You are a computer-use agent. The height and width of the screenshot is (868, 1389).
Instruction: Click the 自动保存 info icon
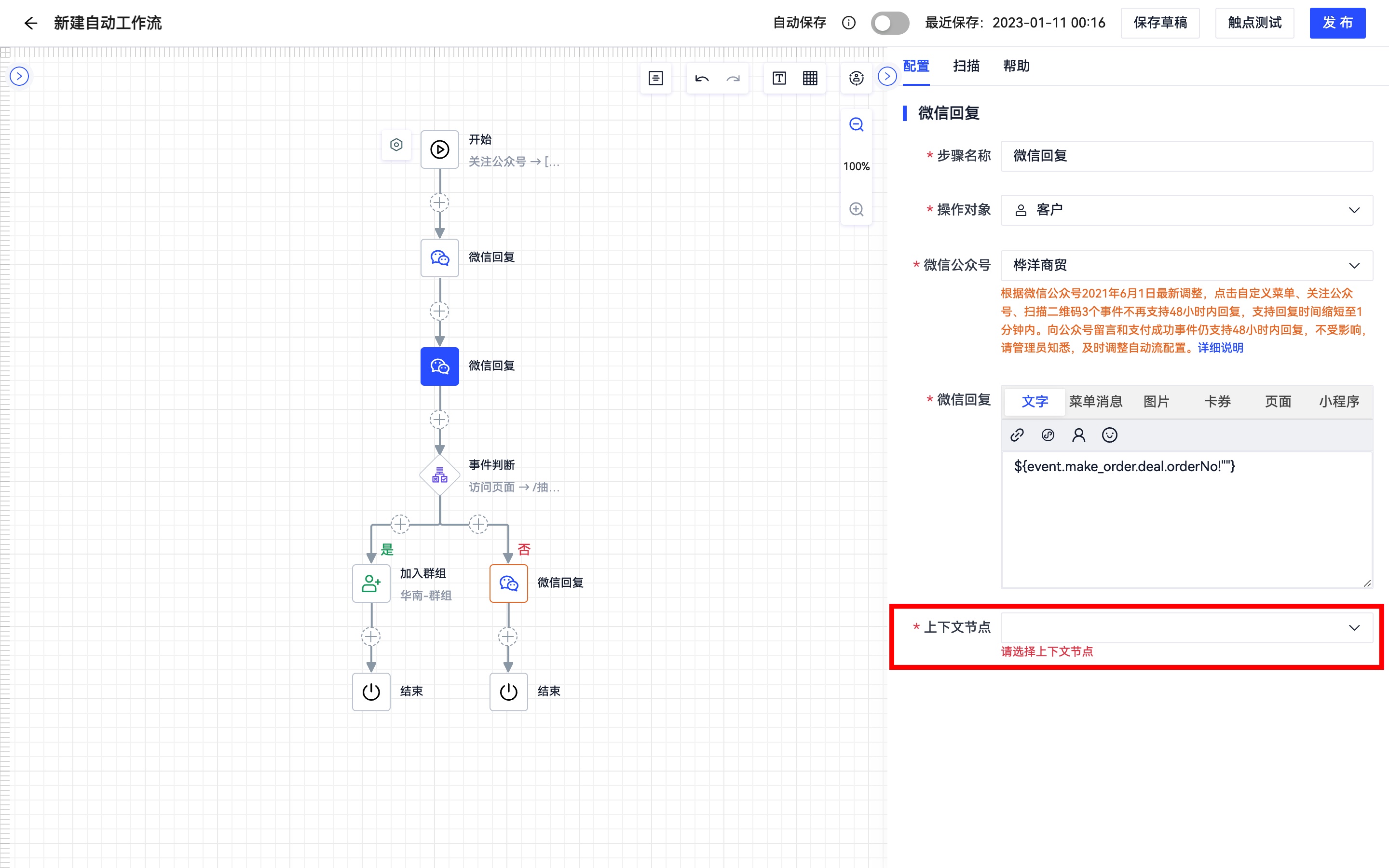point(848,23)
